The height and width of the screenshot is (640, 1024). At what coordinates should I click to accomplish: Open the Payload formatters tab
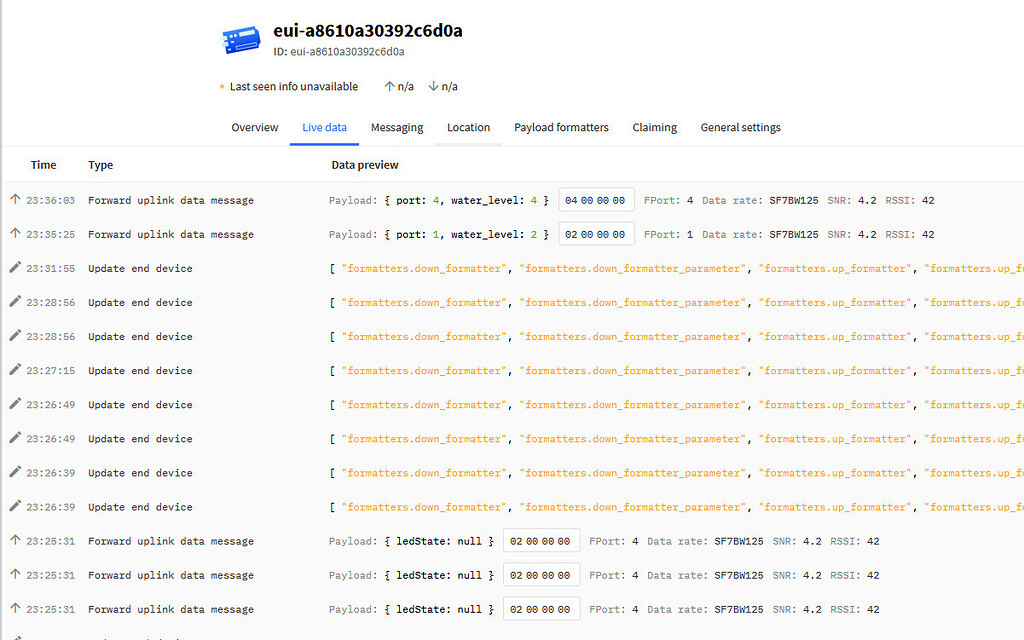point(561,128)
